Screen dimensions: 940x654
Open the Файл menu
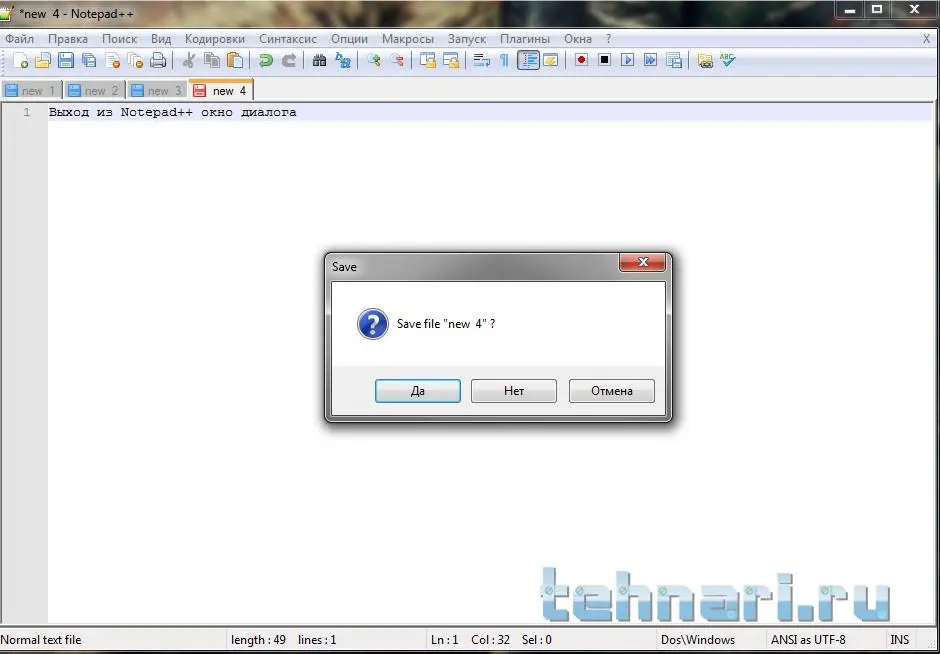19,39
